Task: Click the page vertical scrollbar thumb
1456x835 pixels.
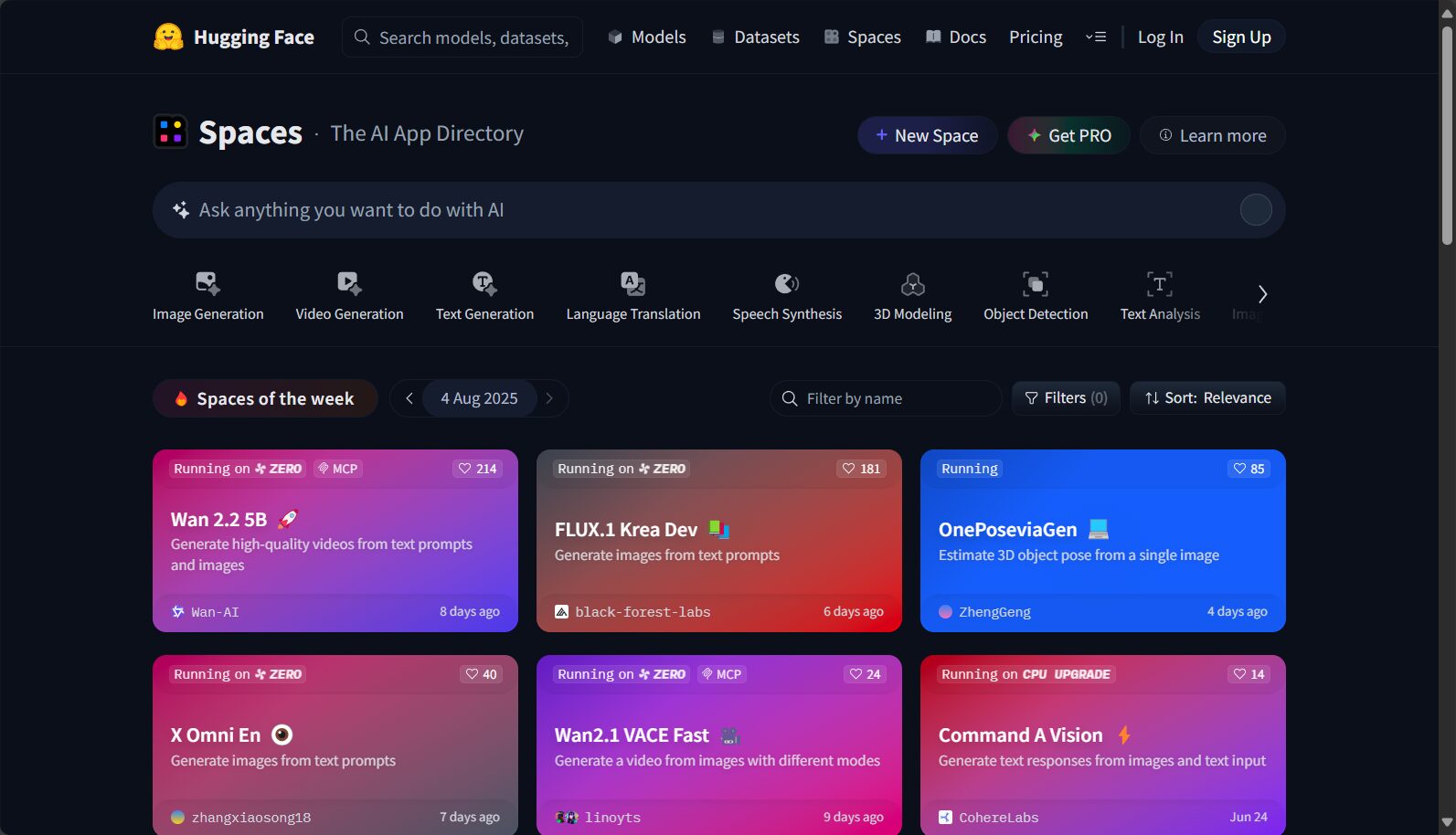Action: 1447,135
